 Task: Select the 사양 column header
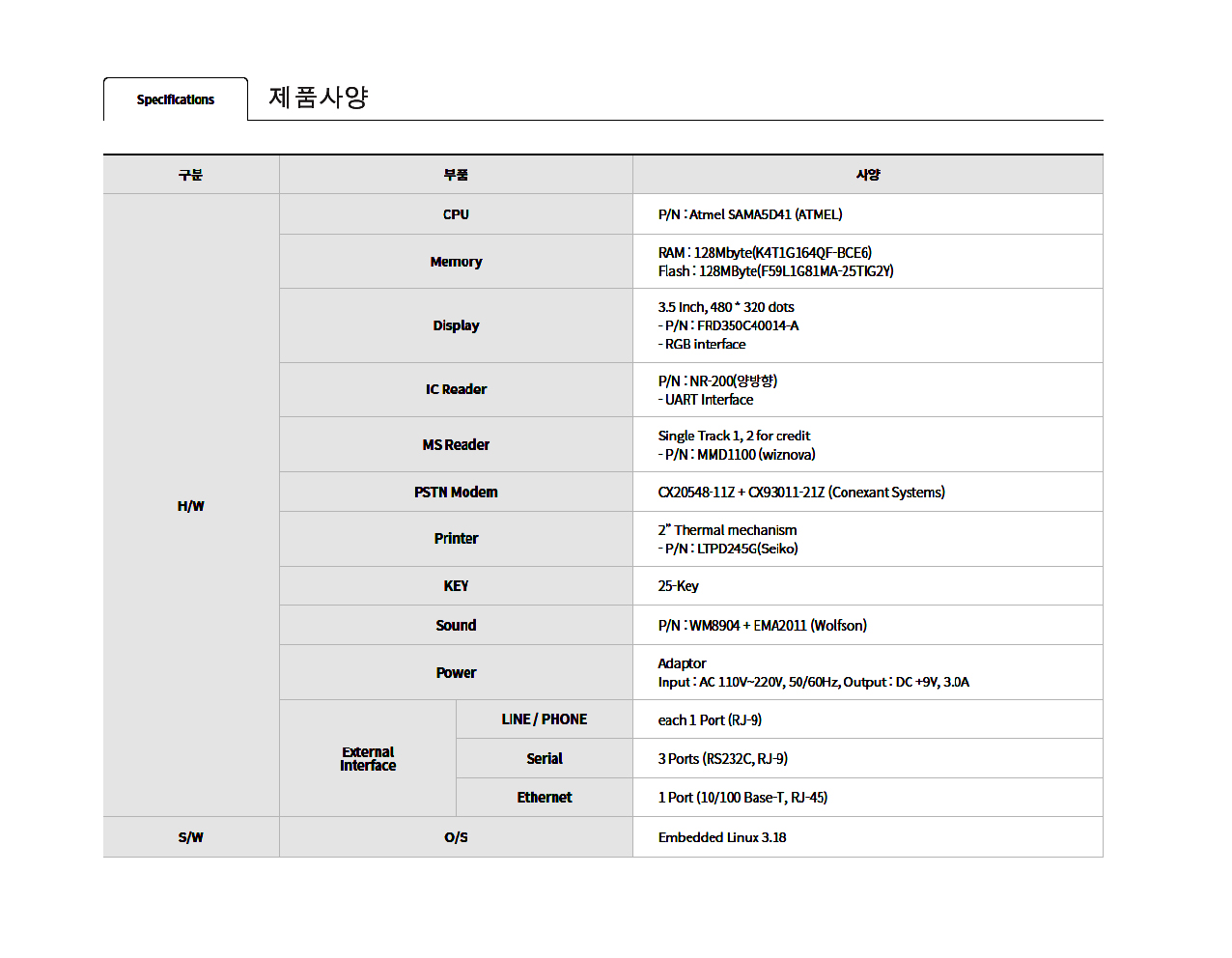pos(867,175)
